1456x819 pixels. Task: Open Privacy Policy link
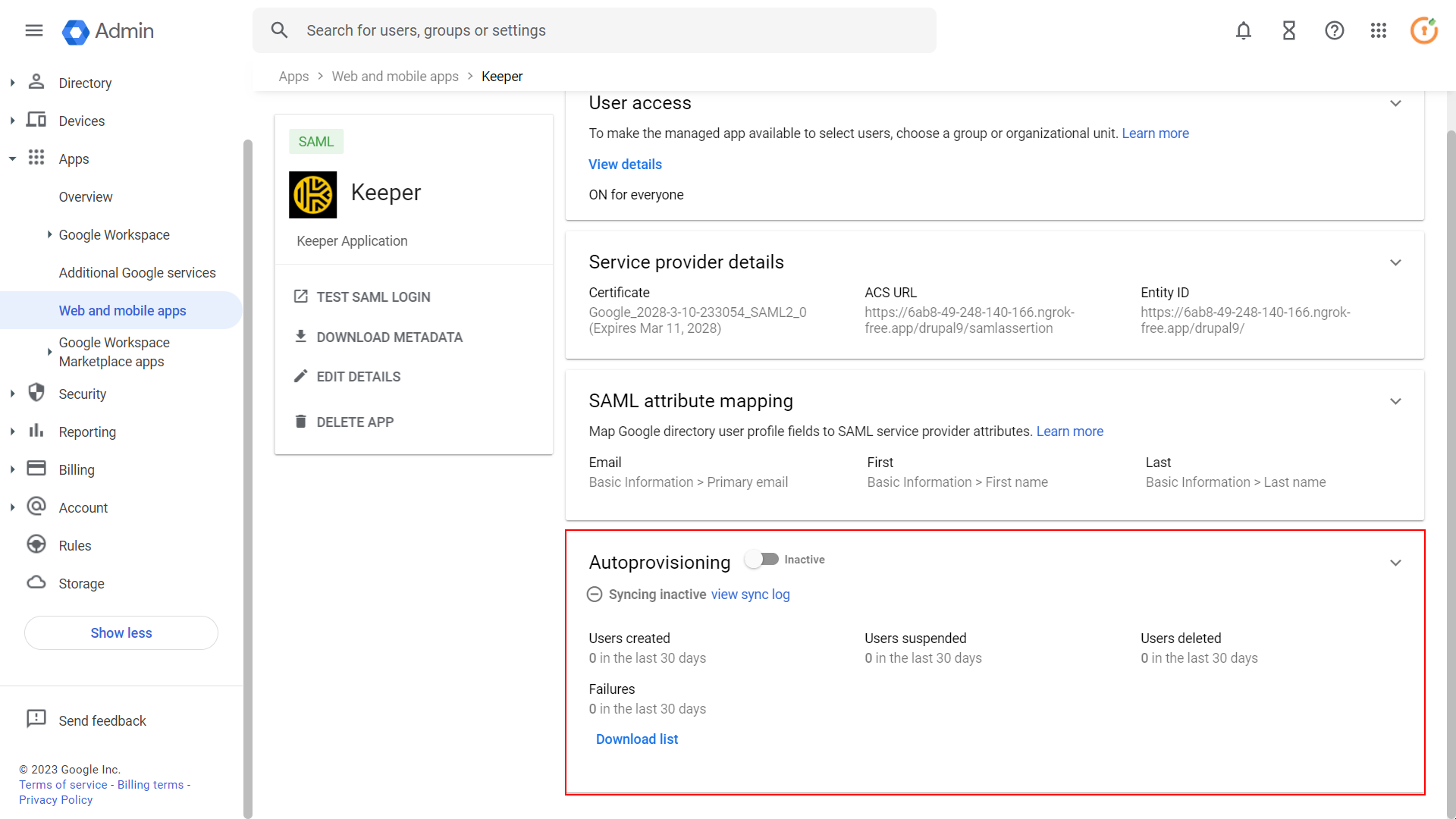point(55,800)
